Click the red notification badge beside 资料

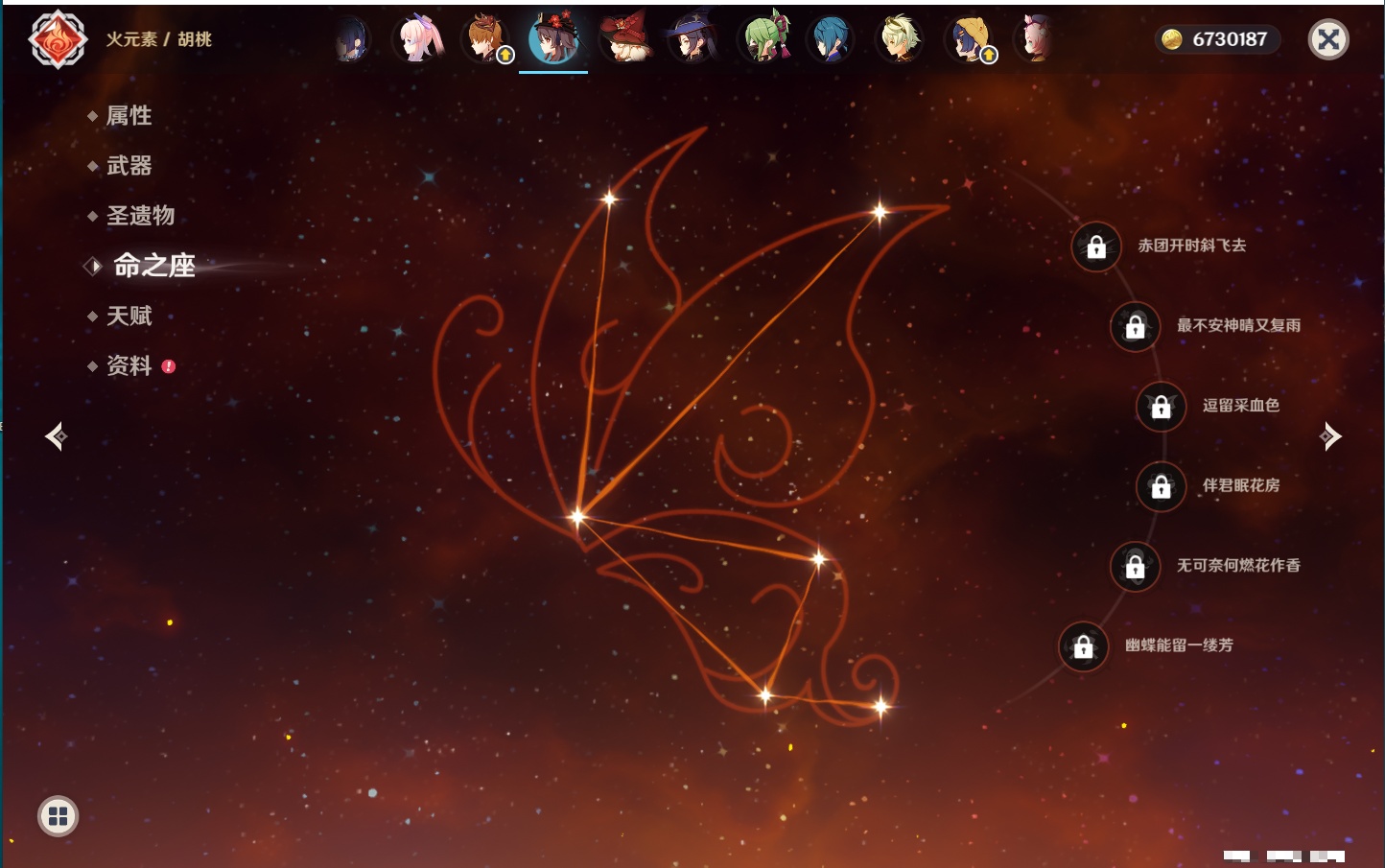coord(169,366)
